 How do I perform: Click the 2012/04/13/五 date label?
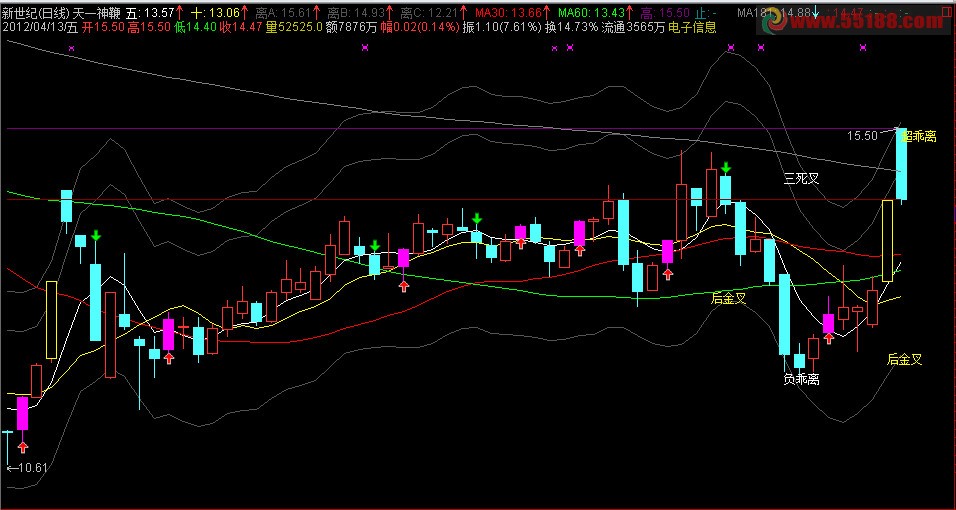[40, 27]
